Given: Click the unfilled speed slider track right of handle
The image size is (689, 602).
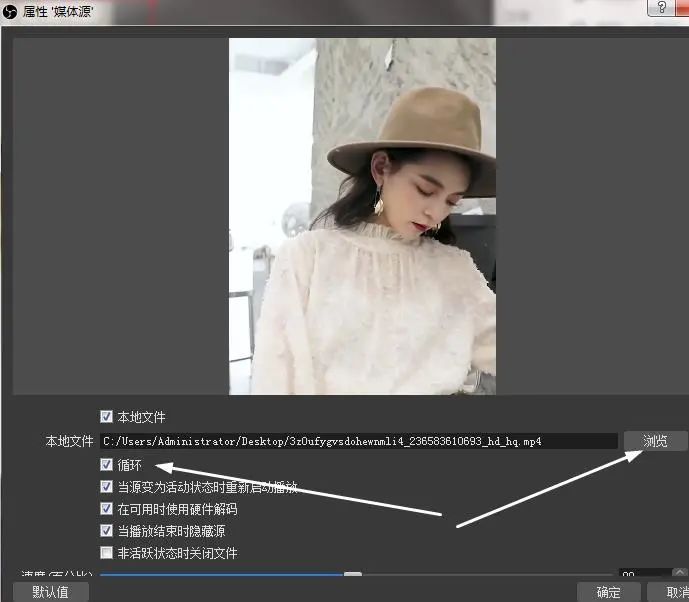Looking at the screenshot, I should [x=480, y=574].
